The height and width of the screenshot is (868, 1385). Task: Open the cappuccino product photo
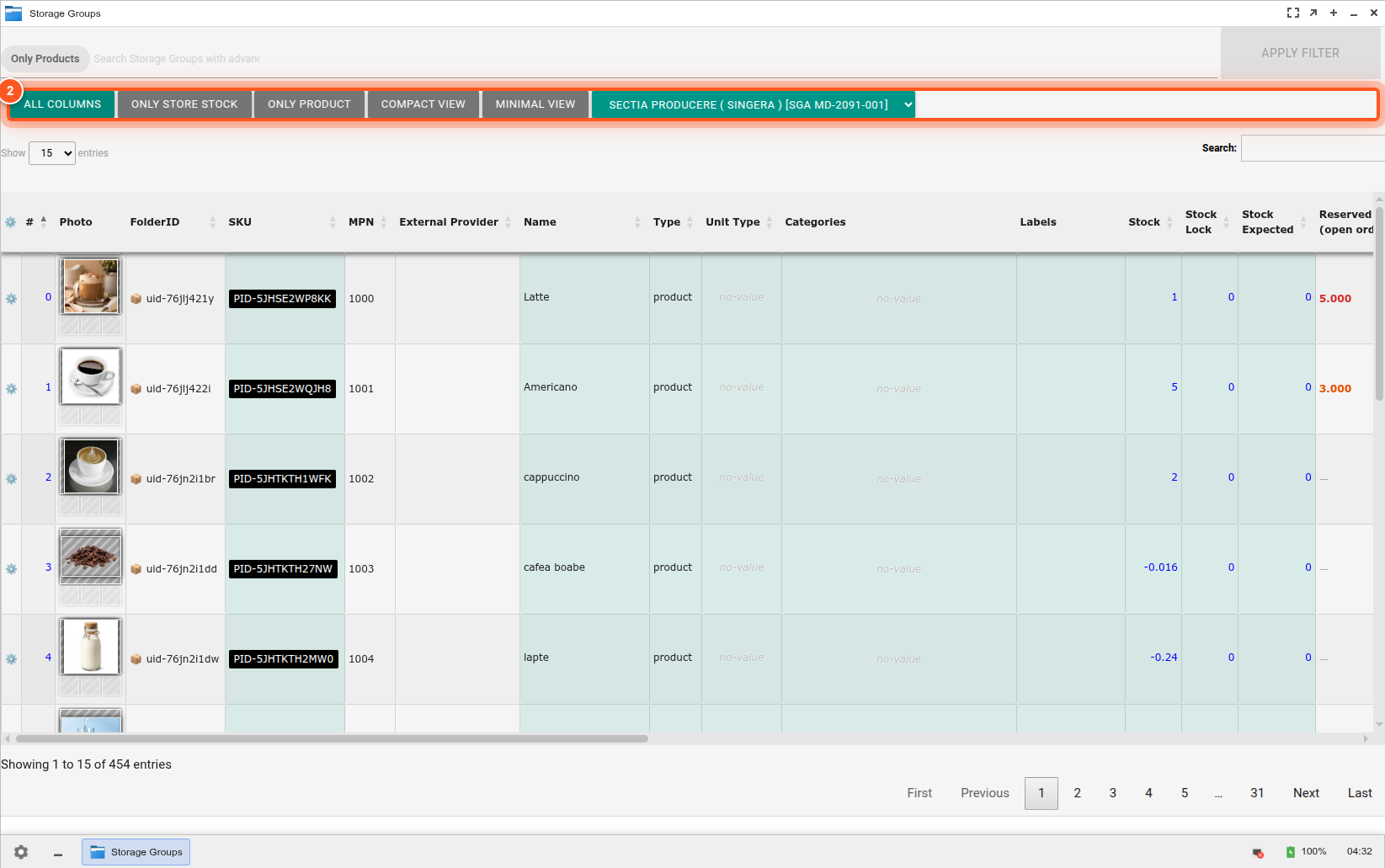(x=91, y=466)
